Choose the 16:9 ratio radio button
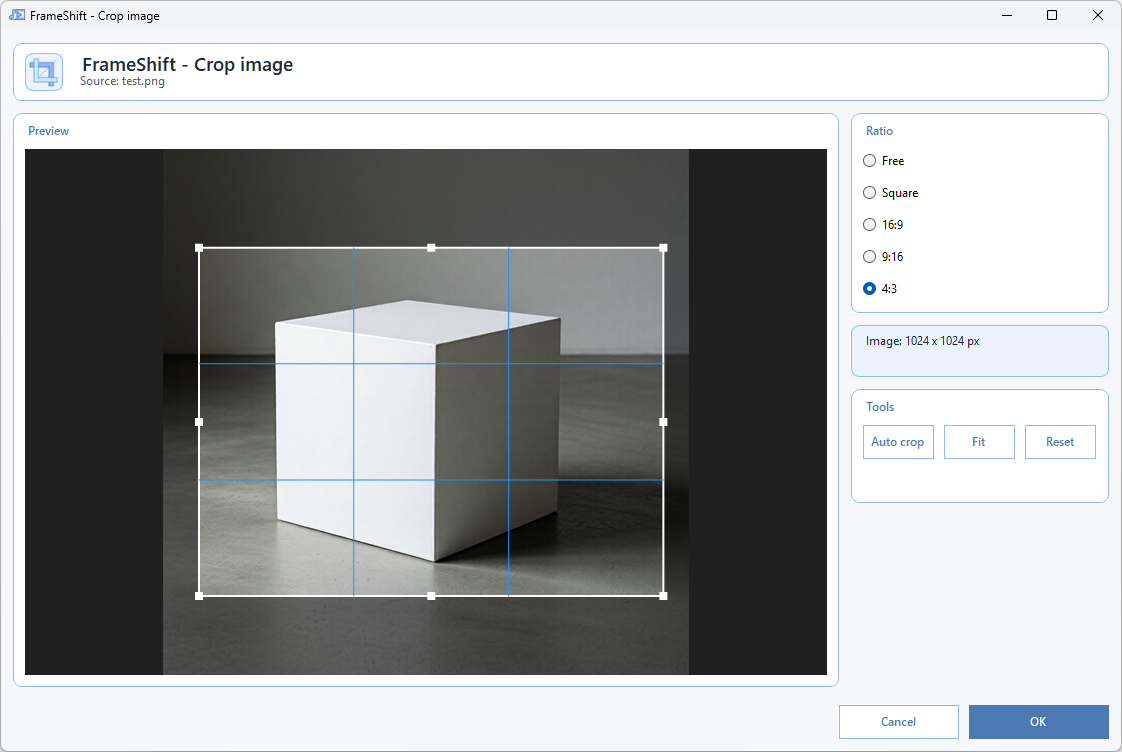The width and height of the screenshot is (1122, 752). click(869, 225)
